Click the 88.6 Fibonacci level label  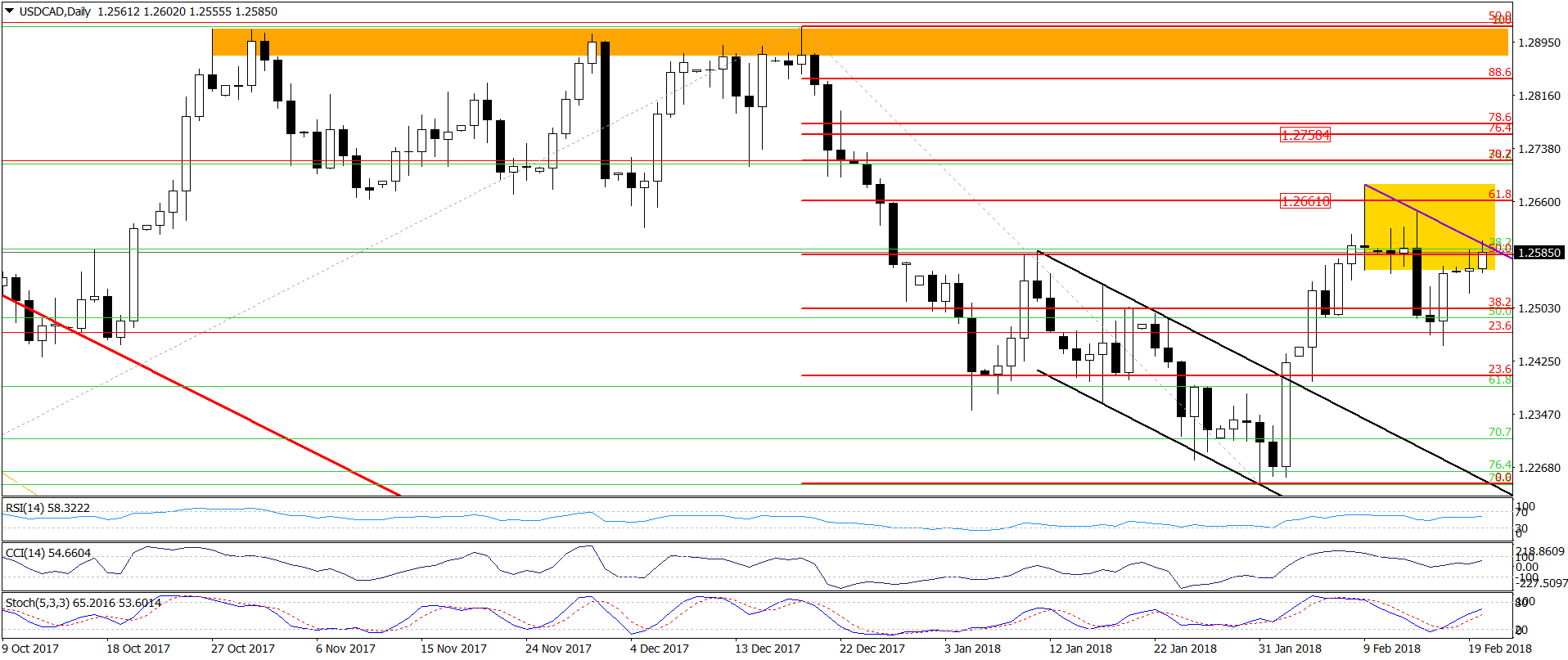coord(1499,72)
